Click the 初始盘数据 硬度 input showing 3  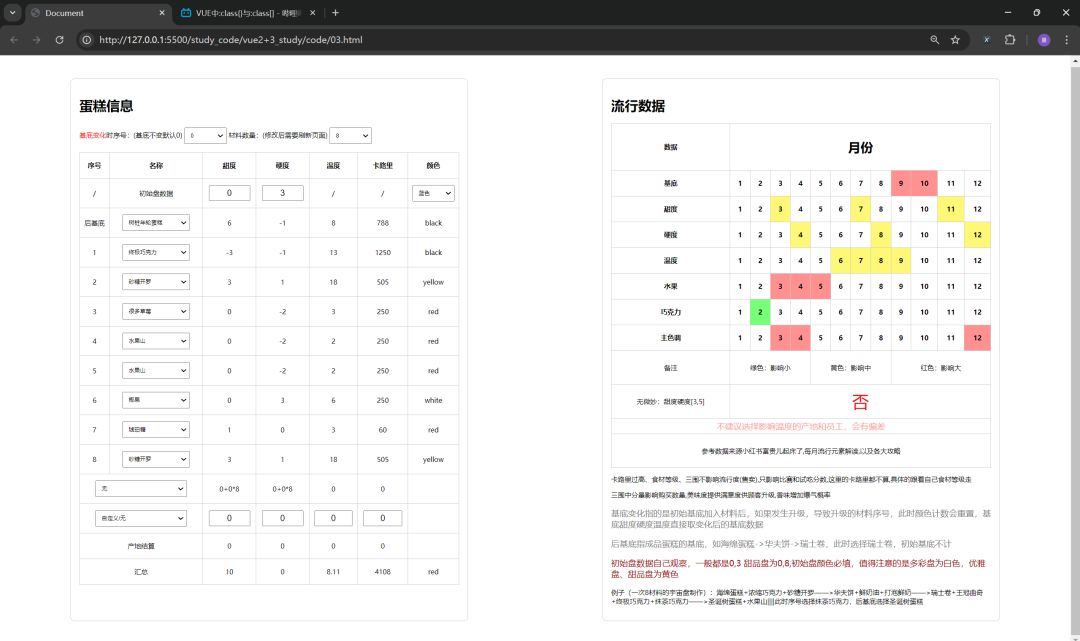click(x=282, y=193)
